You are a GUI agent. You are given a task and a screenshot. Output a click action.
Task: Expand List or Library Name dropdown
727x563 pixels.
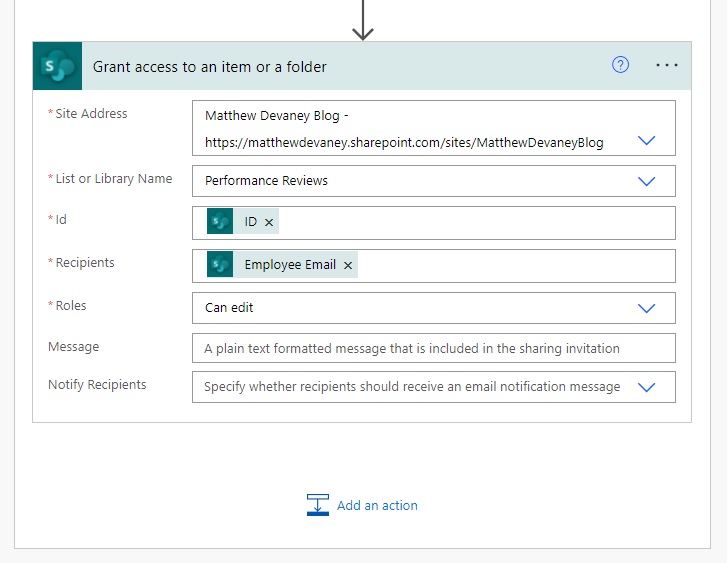pyautogui.click(x=646, y=181)
